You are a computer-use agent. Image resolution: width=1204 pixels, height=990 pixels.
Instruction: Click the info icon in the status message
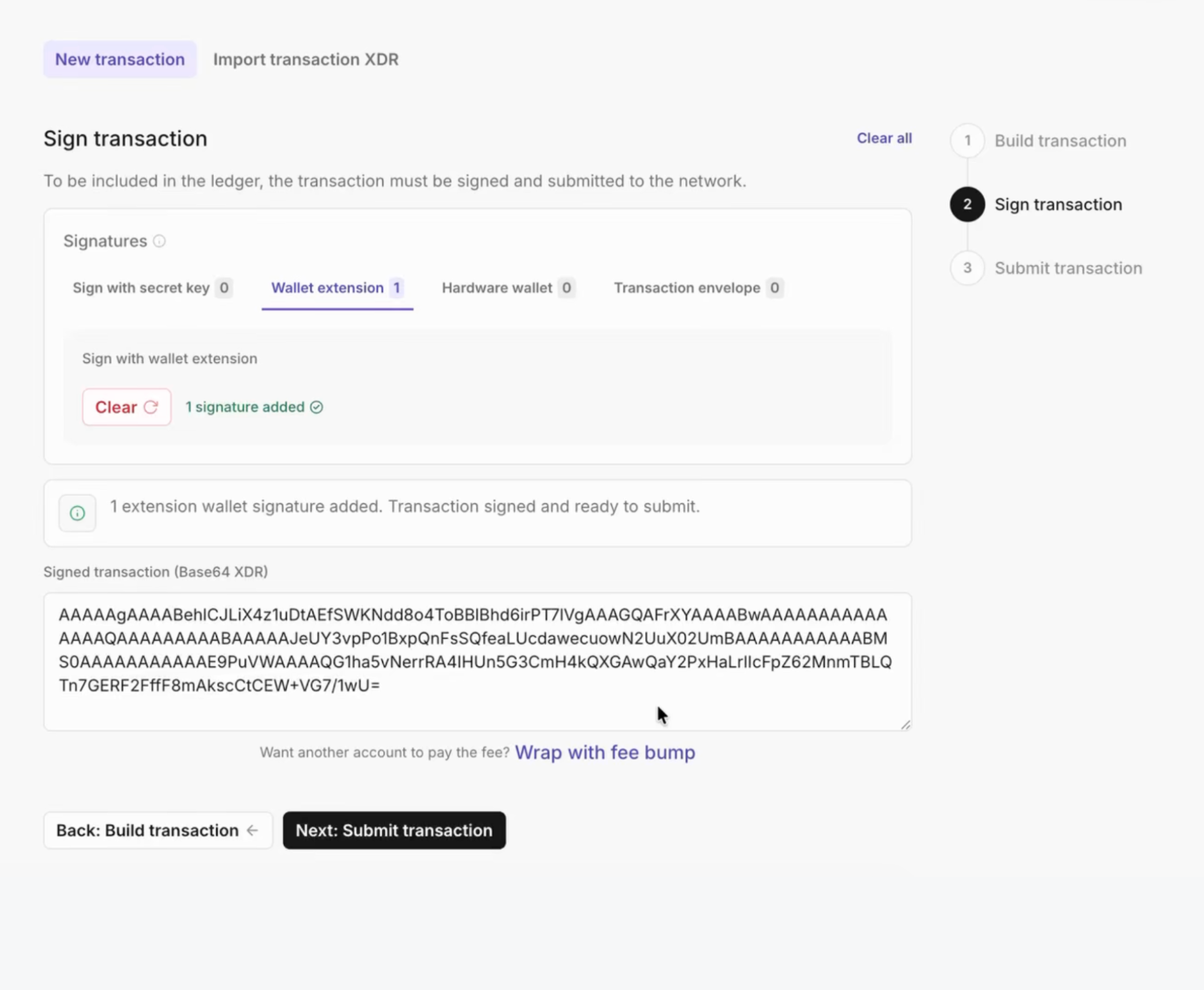78,513
